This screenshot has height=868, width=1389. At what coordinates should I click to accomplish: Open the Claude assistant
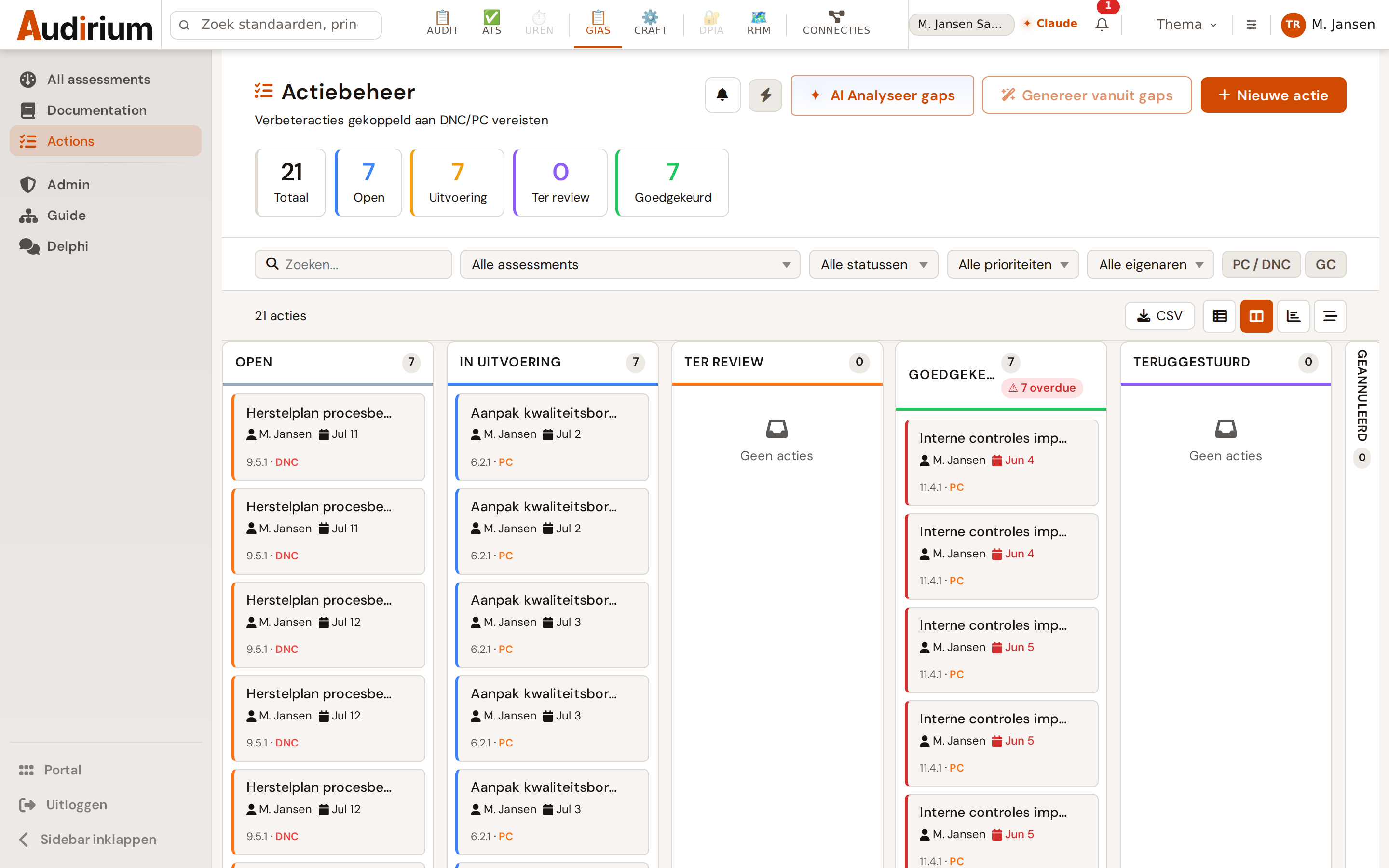(1050, 24)
